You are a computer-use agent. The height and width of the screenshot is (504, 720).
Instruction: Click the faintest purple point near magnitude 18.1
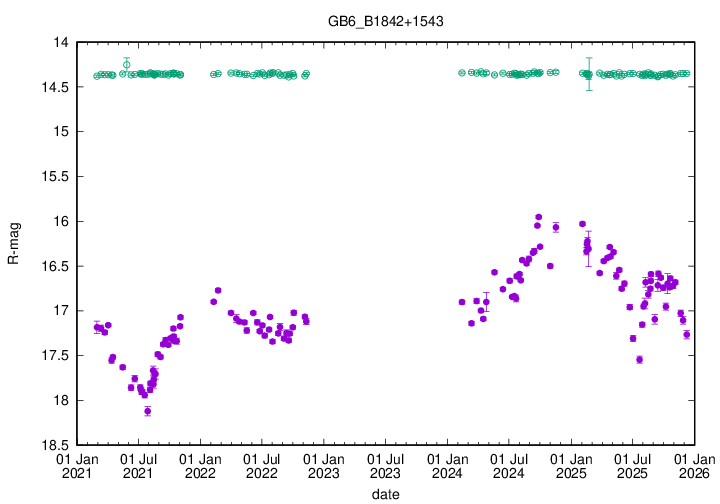click(147, 411)
